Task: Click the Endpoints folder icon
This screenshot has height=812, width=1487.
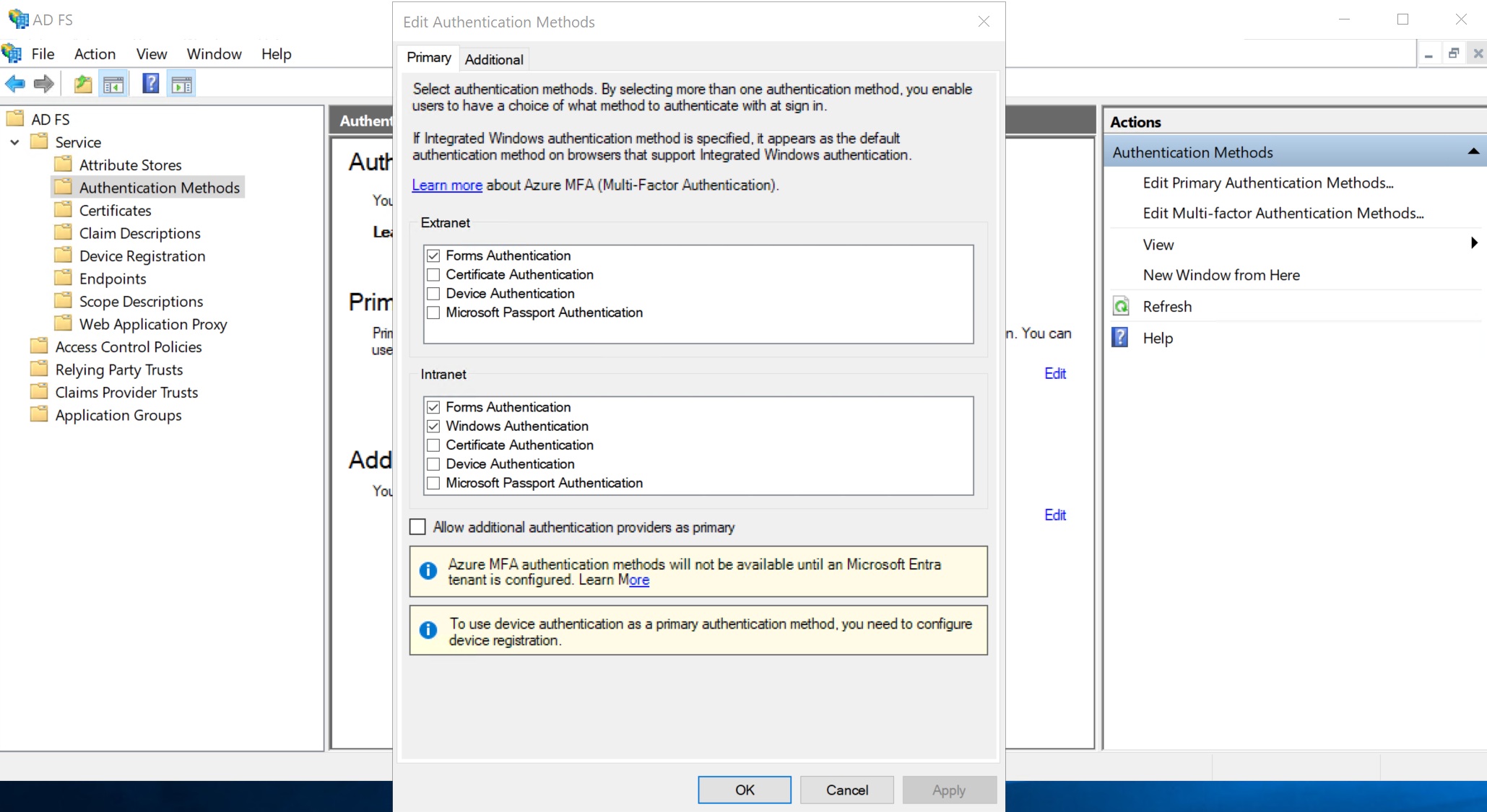Action: click(64, 278)
